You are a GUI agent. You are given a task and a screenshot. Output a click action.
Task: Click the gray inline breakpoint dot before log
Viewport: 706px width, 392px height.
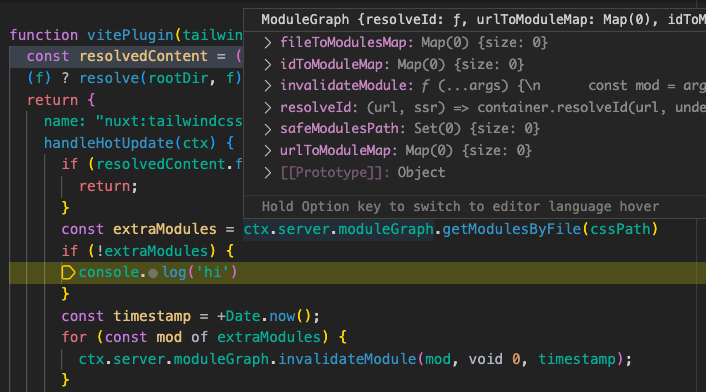153,273
